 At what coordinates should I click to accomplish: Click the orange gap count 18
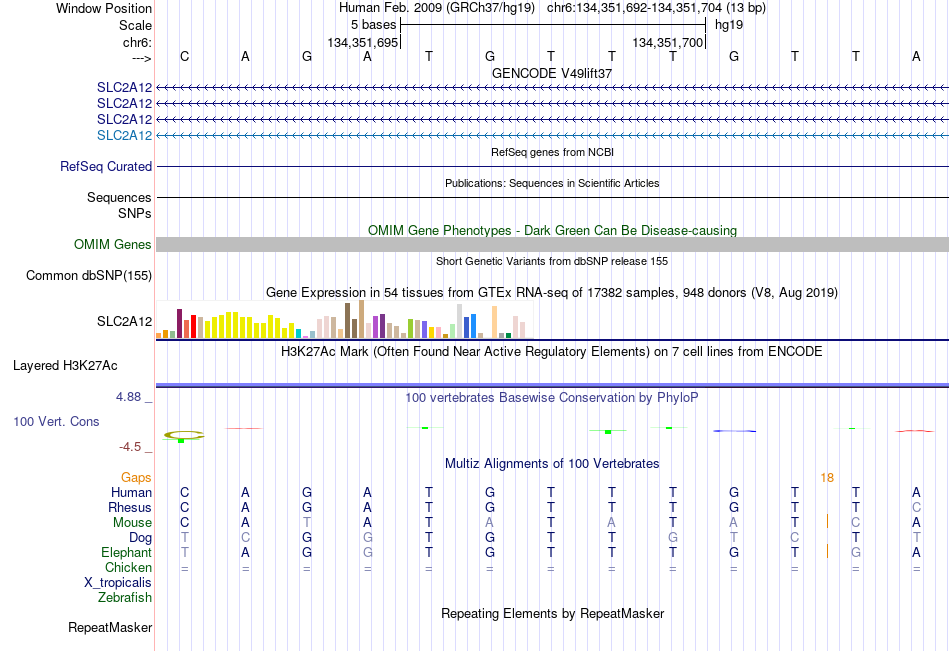(x=827, y=478)
